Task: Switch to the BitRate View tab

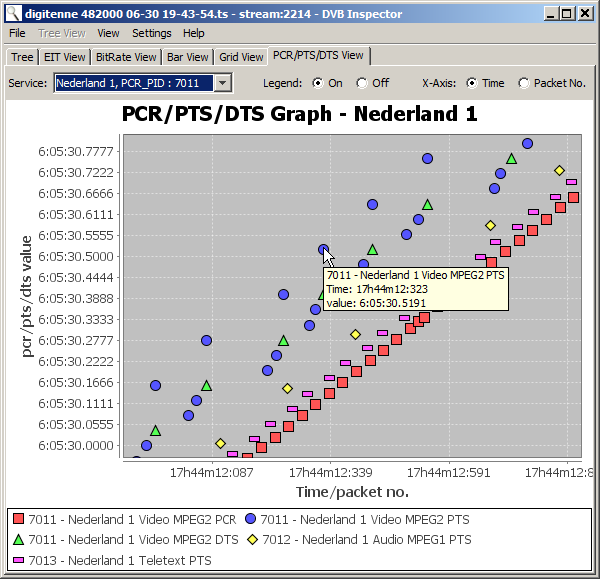Action: coord(126,57)
